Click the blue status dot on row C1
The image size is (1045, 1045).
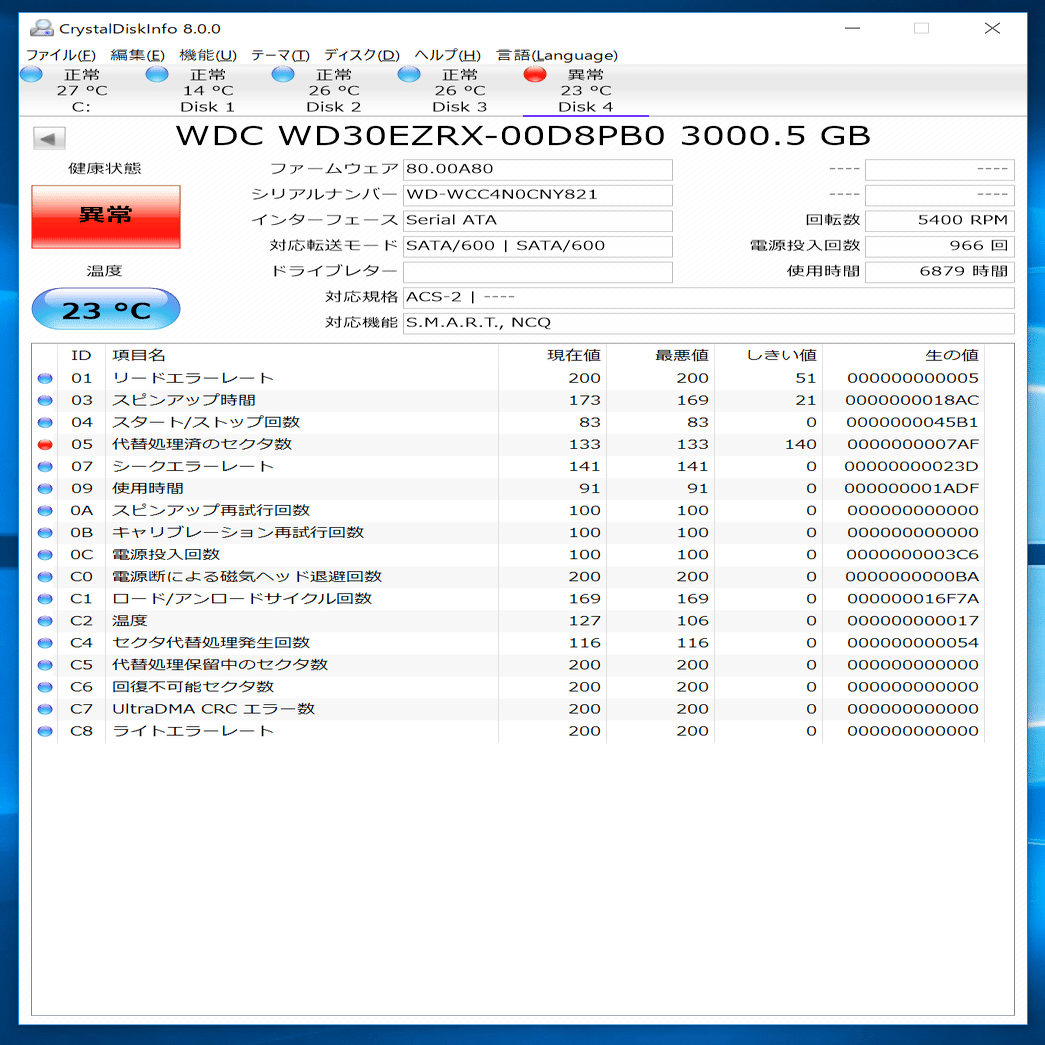tap(45, 598)
